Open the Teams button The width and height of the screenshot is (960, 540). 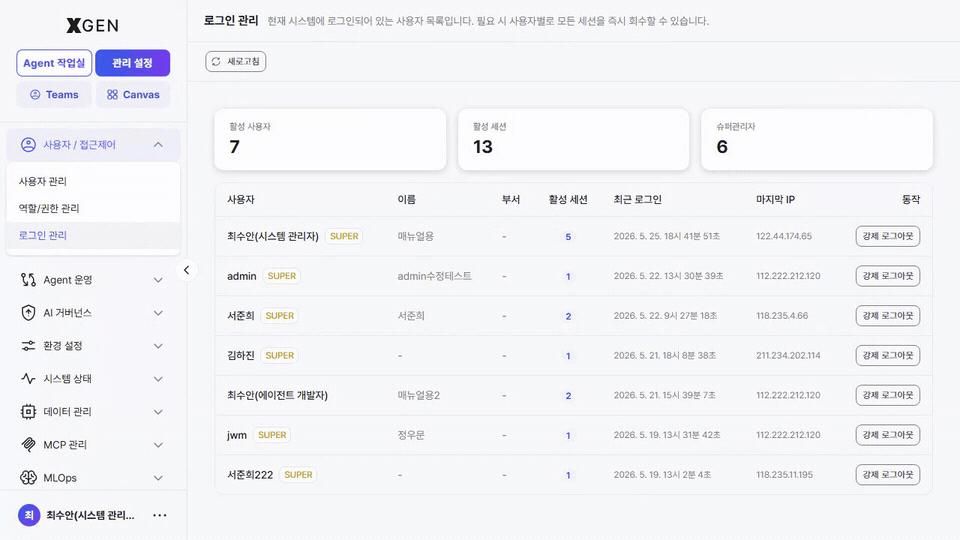(54, 94)
